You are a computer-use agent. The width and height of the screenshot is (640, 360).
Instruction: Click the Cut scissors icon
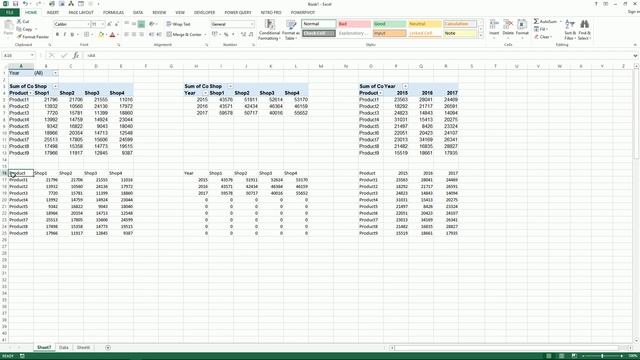tap(19, 21)
